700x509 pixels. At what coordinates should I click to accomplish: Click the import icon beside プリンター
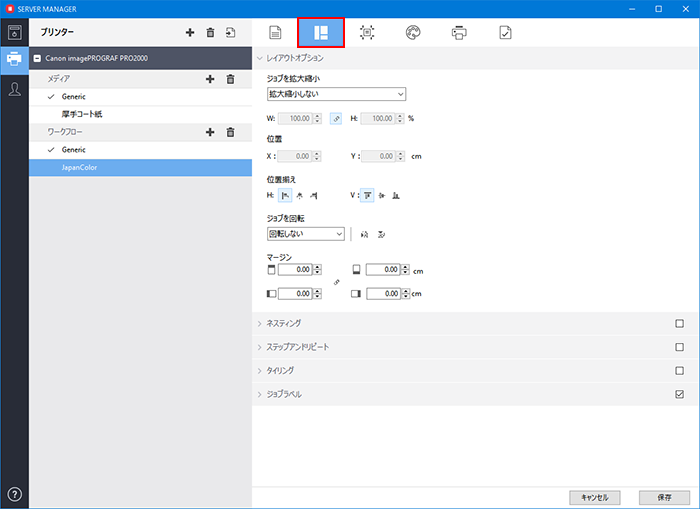(x=230, y=33)
